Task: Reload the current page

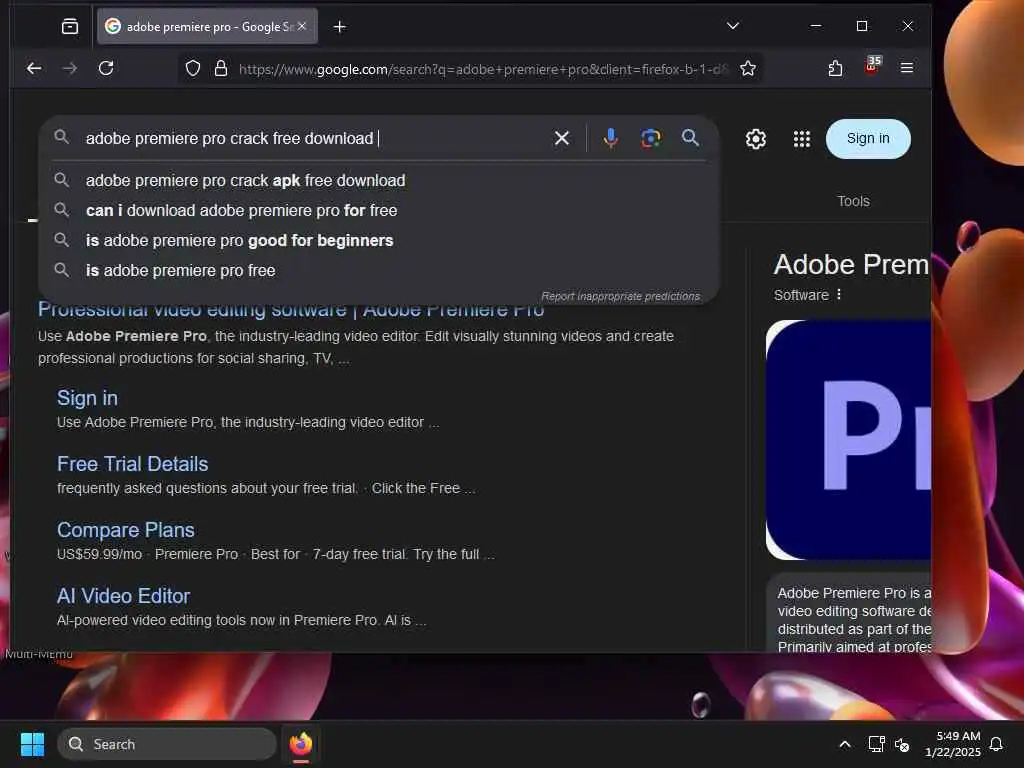Action: click(x=106, y=68)
